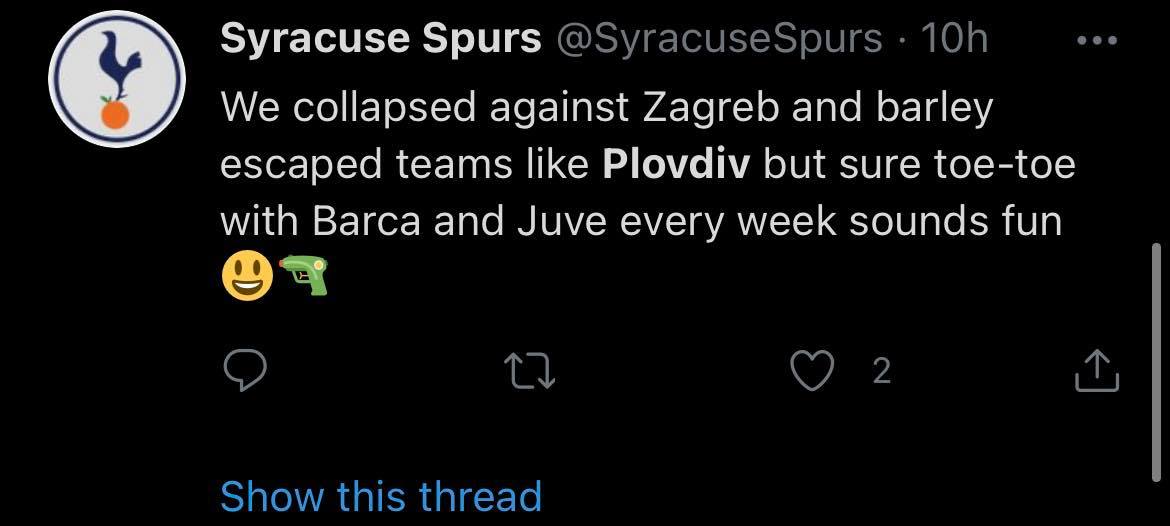Select the bold word Plovdiv
The height and width of the screenshot is (526, 1170).
pos(675,166)
